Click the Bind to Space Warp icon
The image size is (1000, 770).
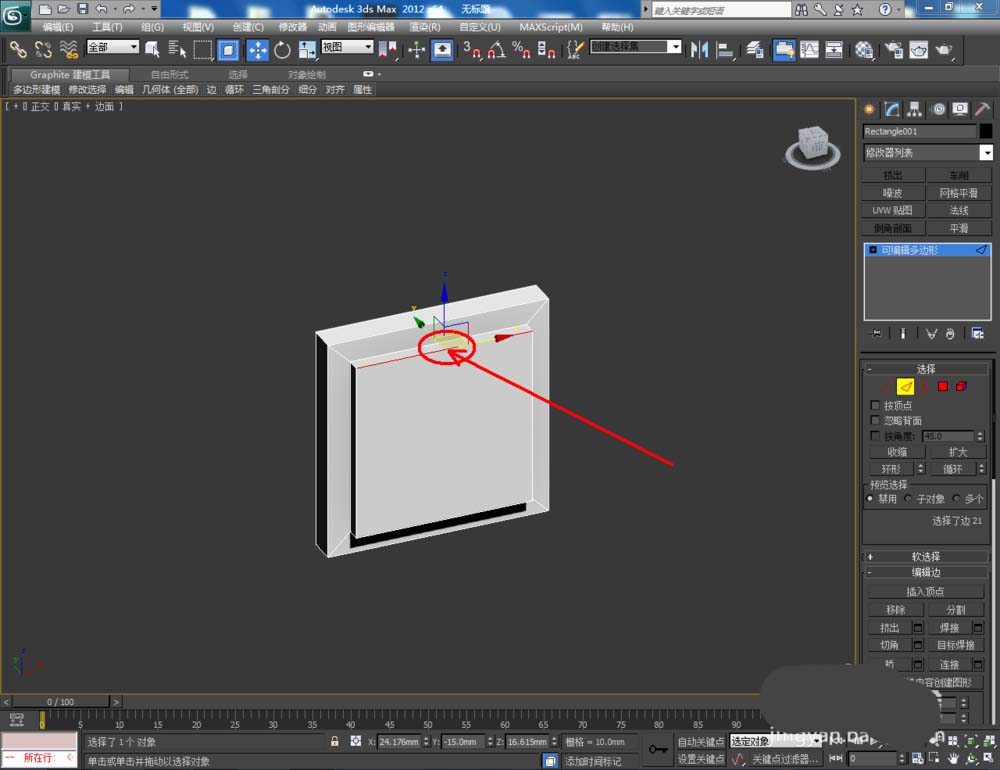(68, 50)
